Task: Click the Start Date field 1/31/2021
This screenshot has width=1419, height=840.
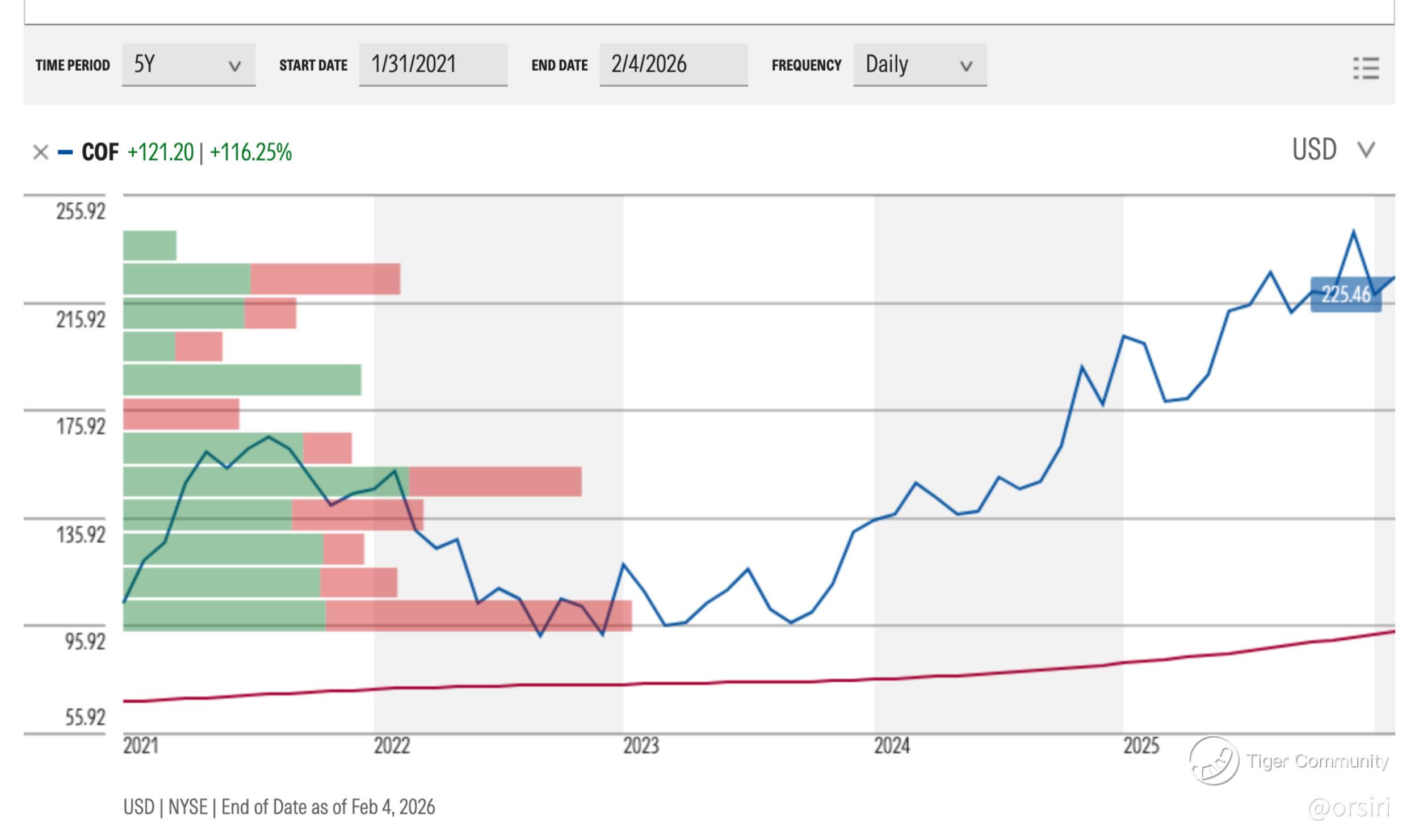Action: (433, 65)
